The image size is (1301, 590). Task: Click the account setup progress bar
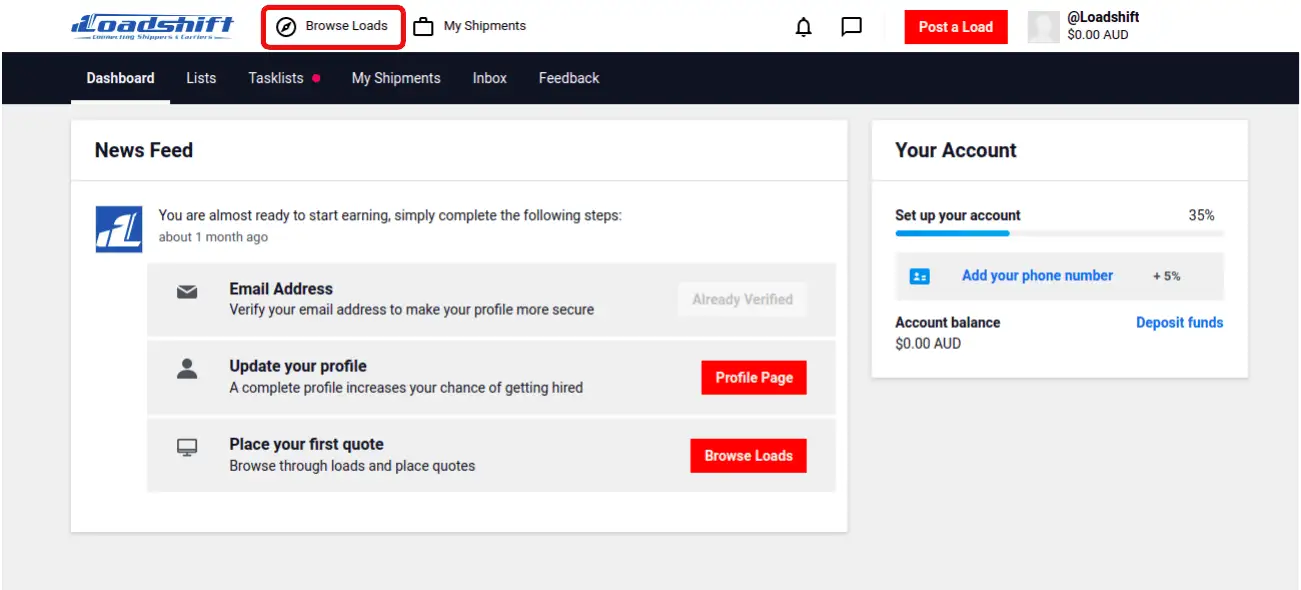(1058, 233)
